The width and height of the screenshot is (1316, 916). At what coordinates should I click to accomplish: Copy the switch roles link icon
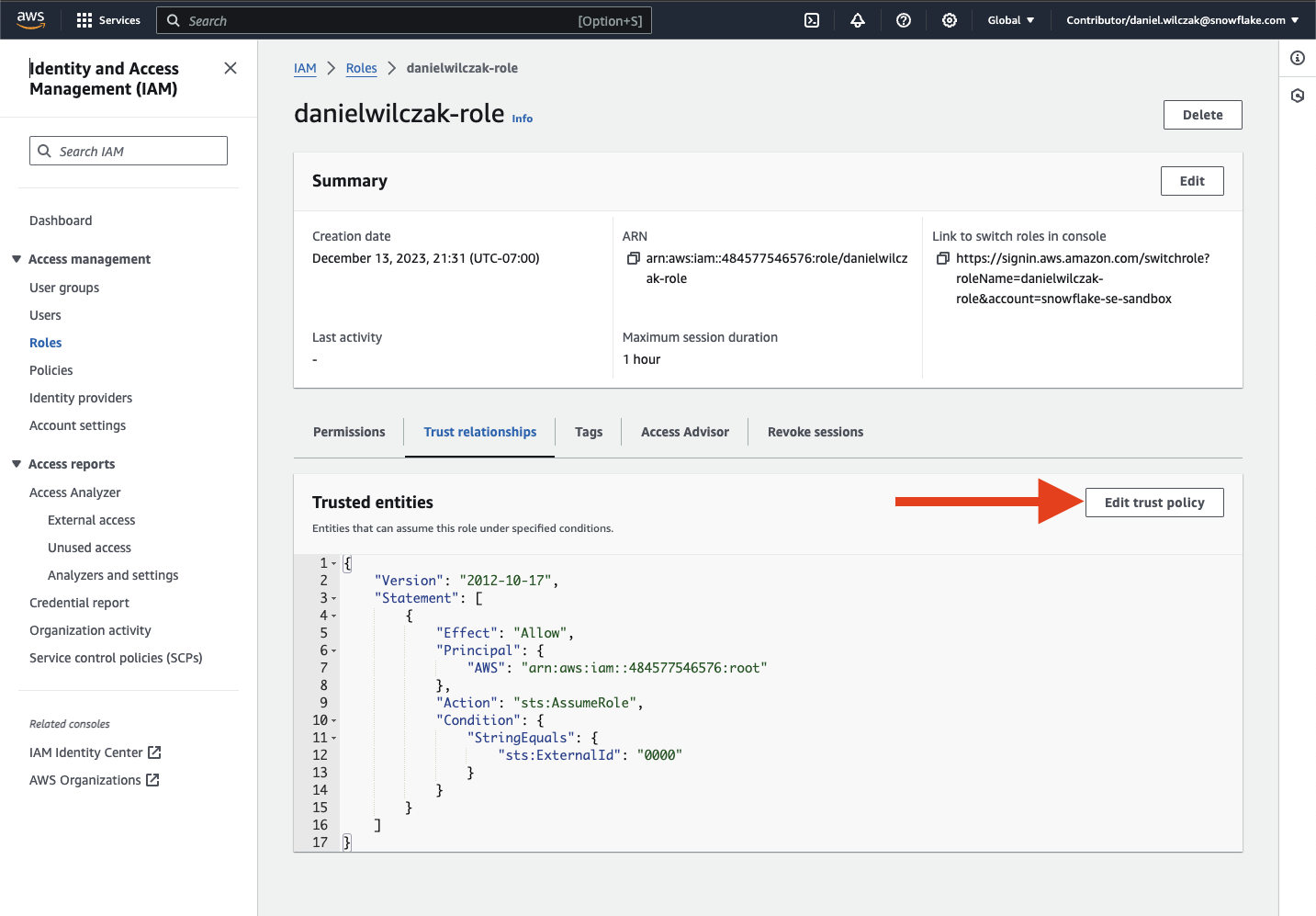point(942,259)
